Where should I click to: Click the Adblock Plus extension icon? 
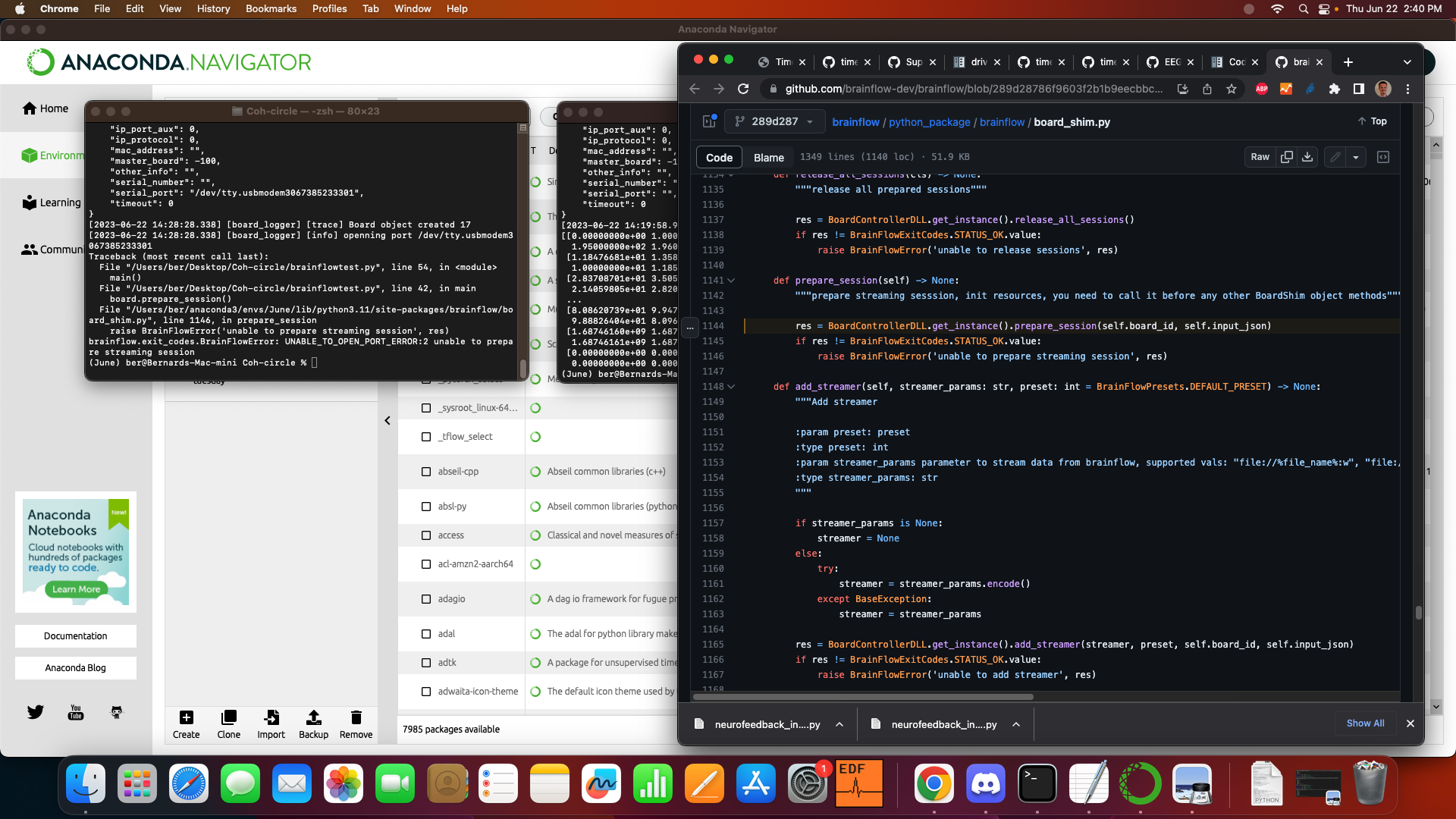(1261, 89)
